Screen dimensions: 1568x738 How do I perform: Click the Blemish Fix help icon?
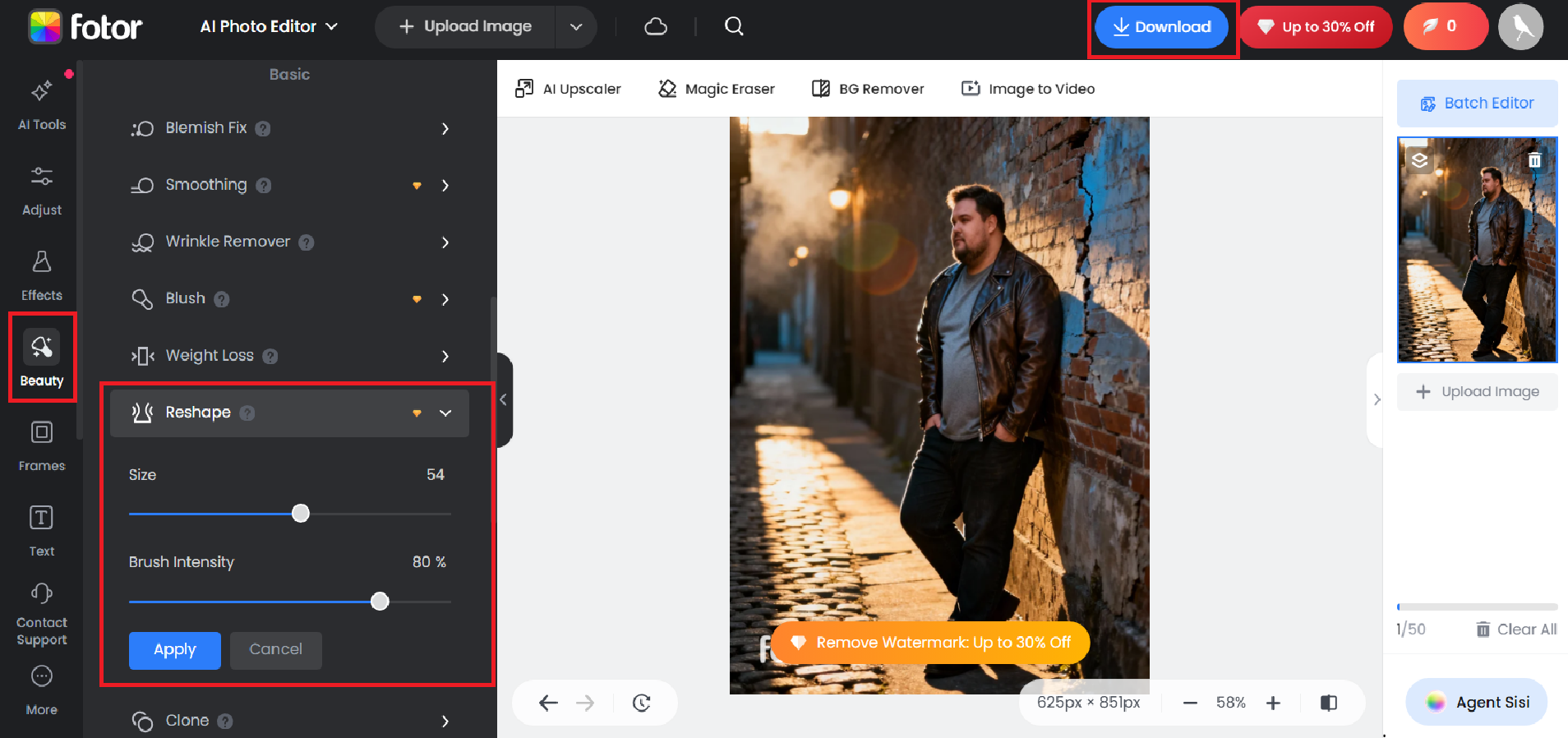263,128
